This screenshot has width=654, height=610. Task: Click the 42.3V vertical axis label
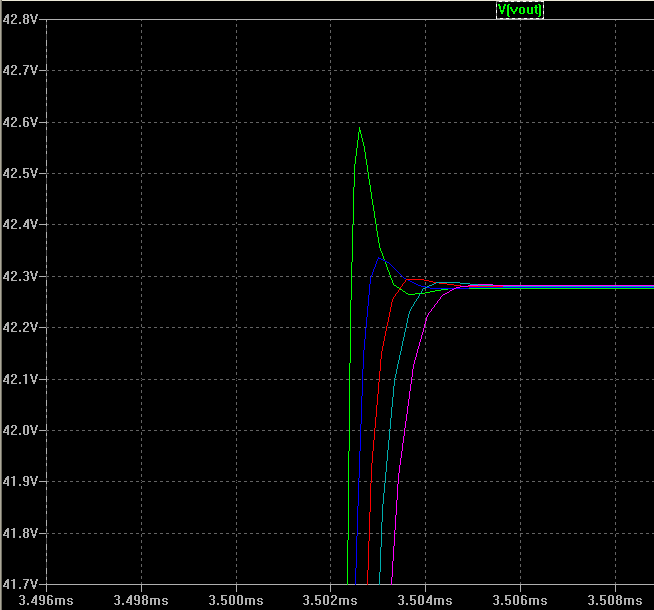[20, 276]
